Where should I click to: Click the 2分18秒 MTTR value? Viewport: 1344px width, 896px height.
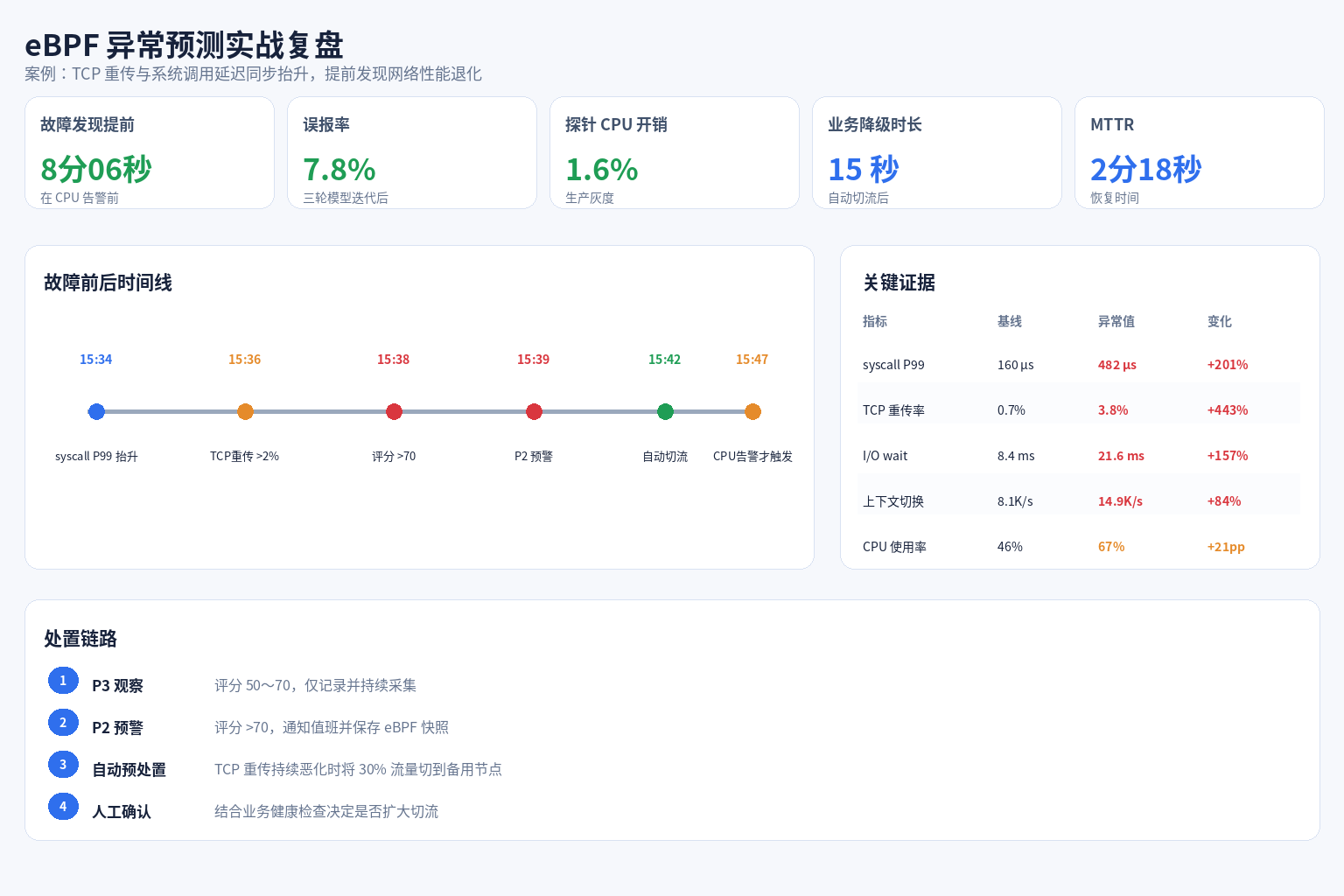[1146, 169]
